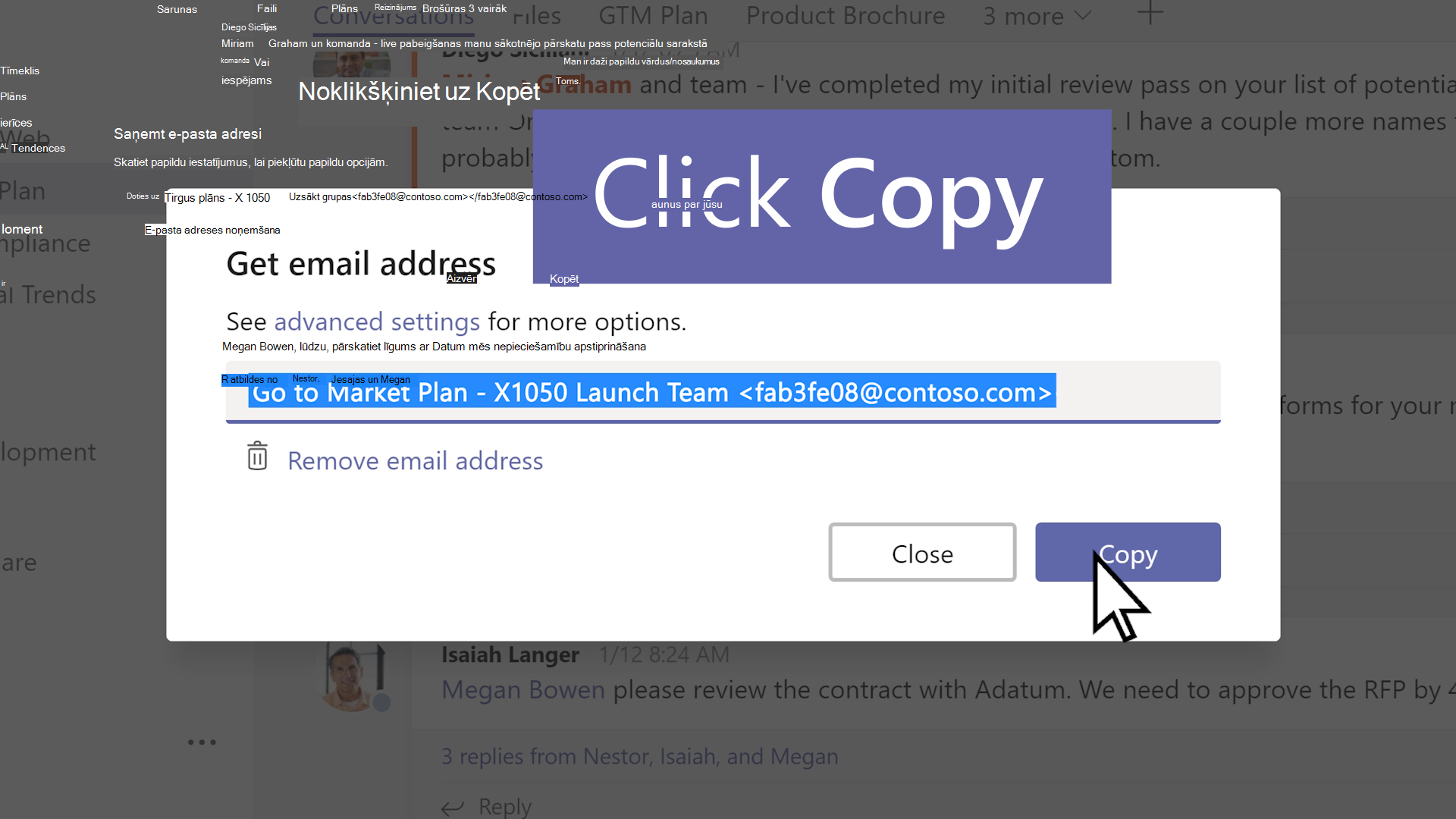
Task: Open Isaiah Langer's avatar photo
Action: (x=353, y=678)
